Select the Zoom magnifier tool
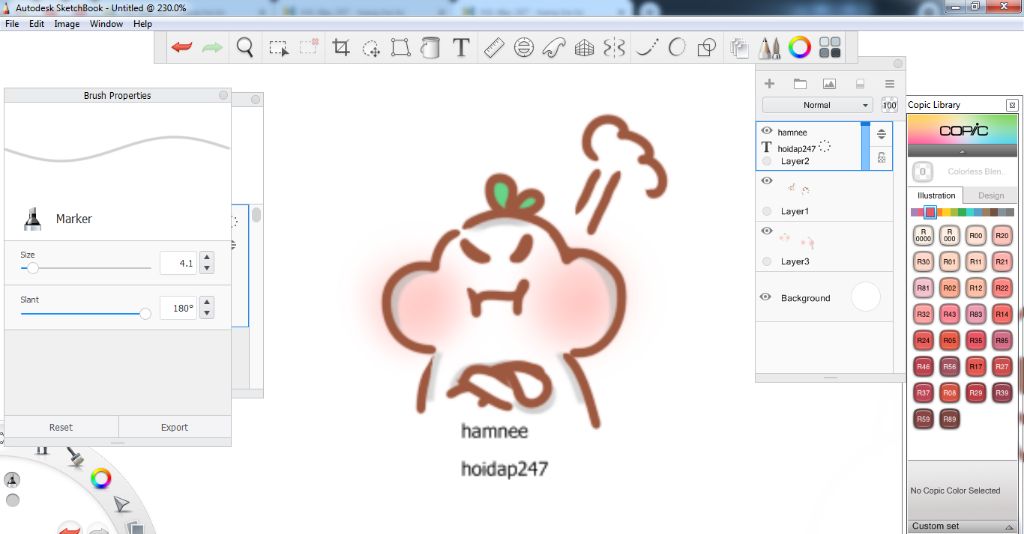1024x534 pixels. tap(245, 48)
